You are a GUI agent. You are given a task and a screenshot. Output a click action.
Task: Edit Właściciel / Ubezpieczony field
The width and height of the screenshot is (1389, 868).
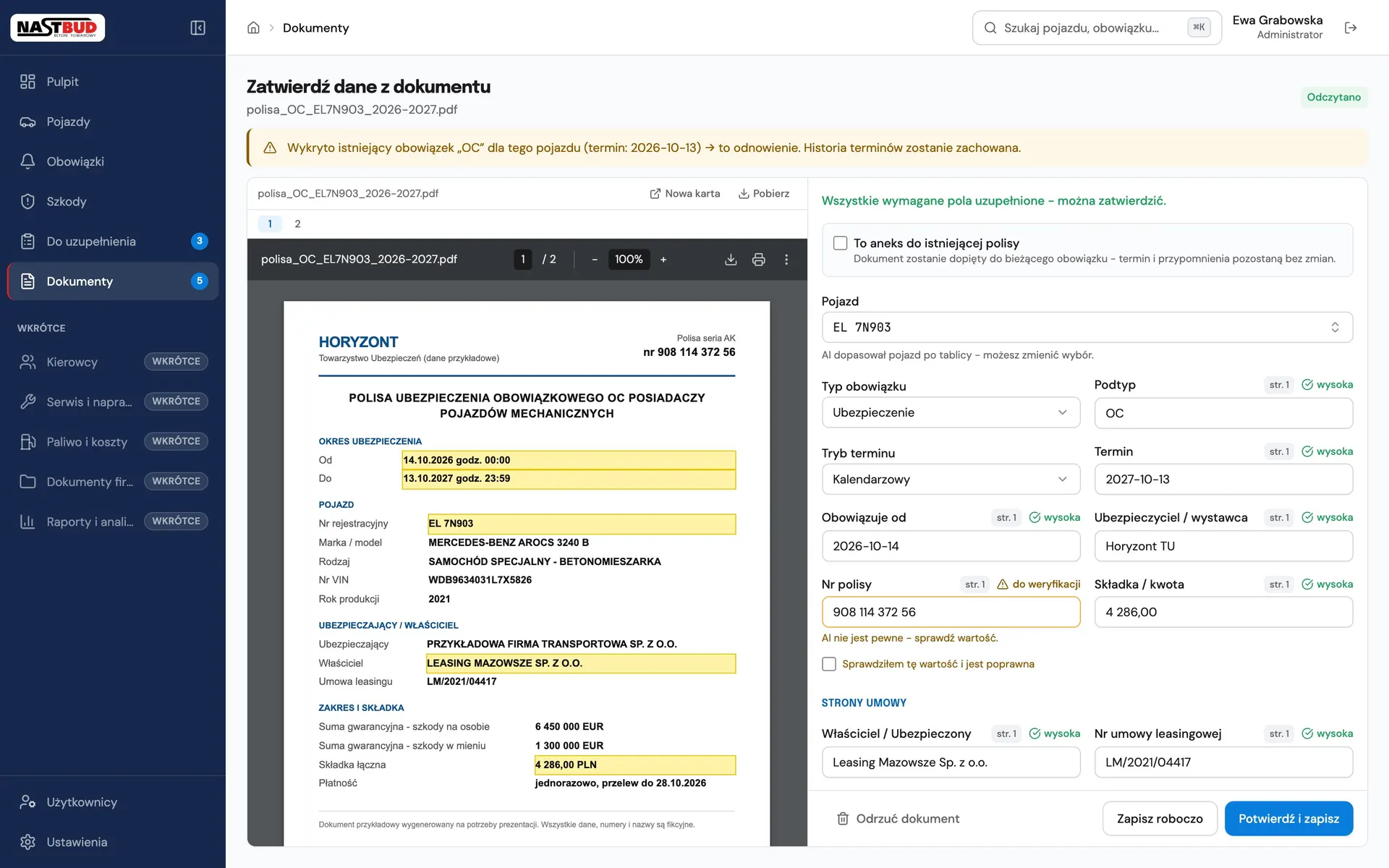coord(951,762)
